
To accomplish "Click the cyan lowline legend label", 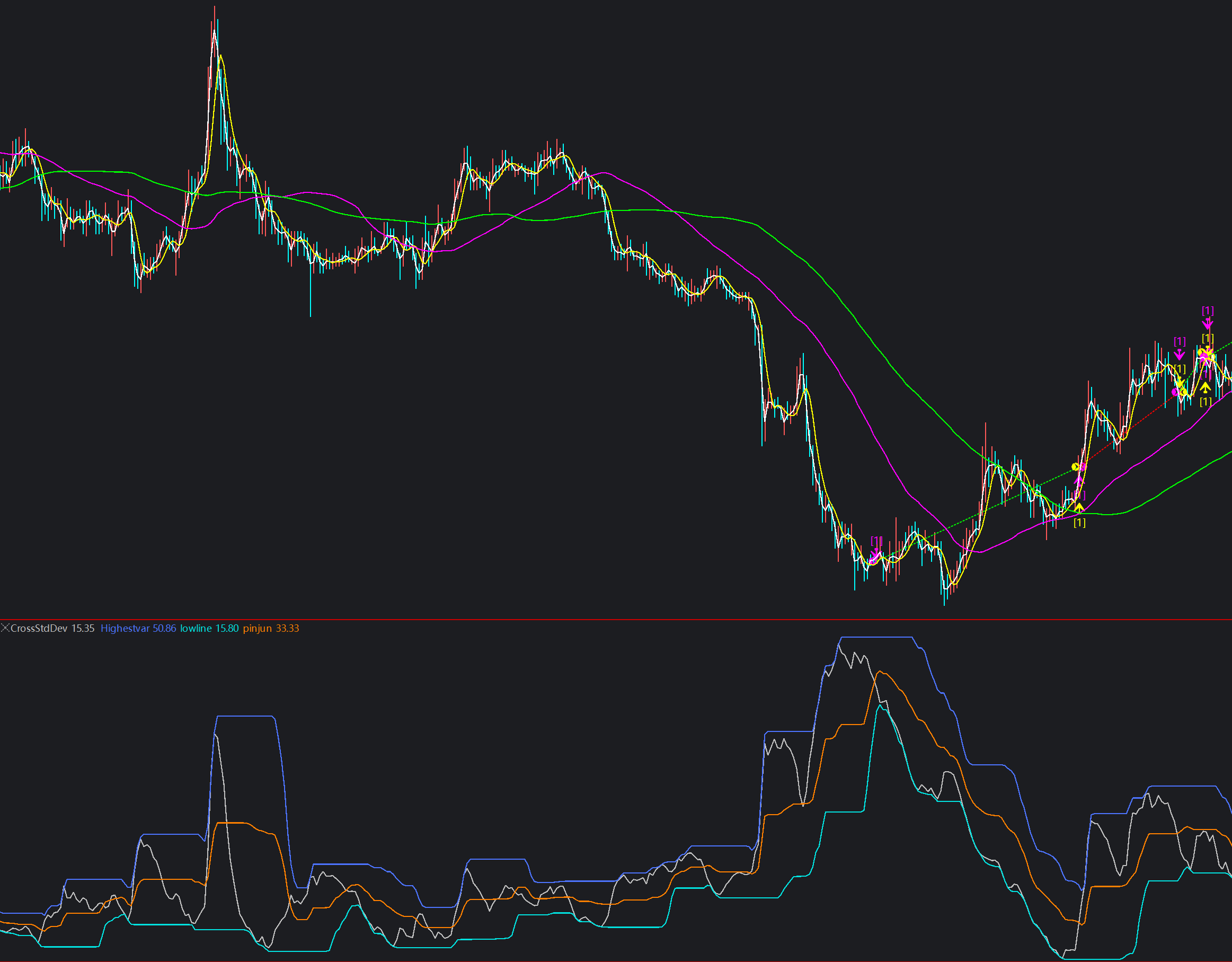I will click(x=196, y=628).
